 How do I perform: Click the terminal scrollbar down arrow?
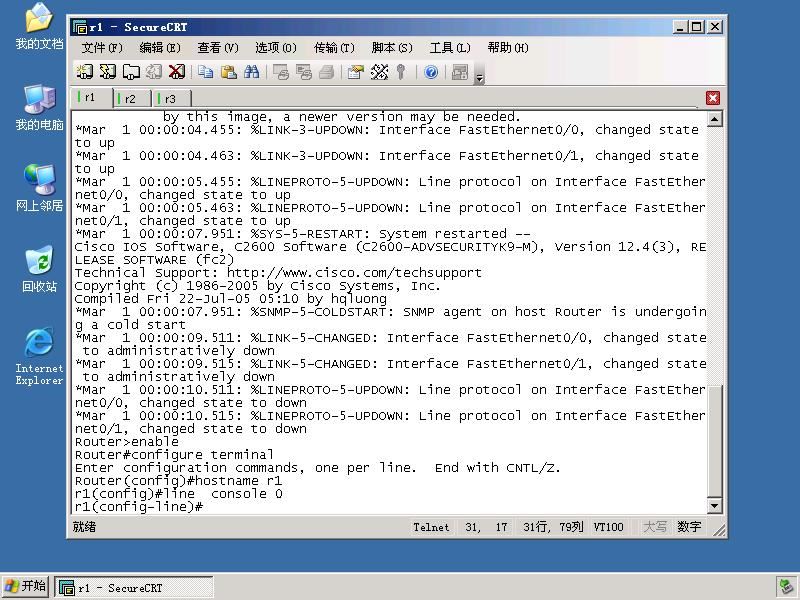715,506
